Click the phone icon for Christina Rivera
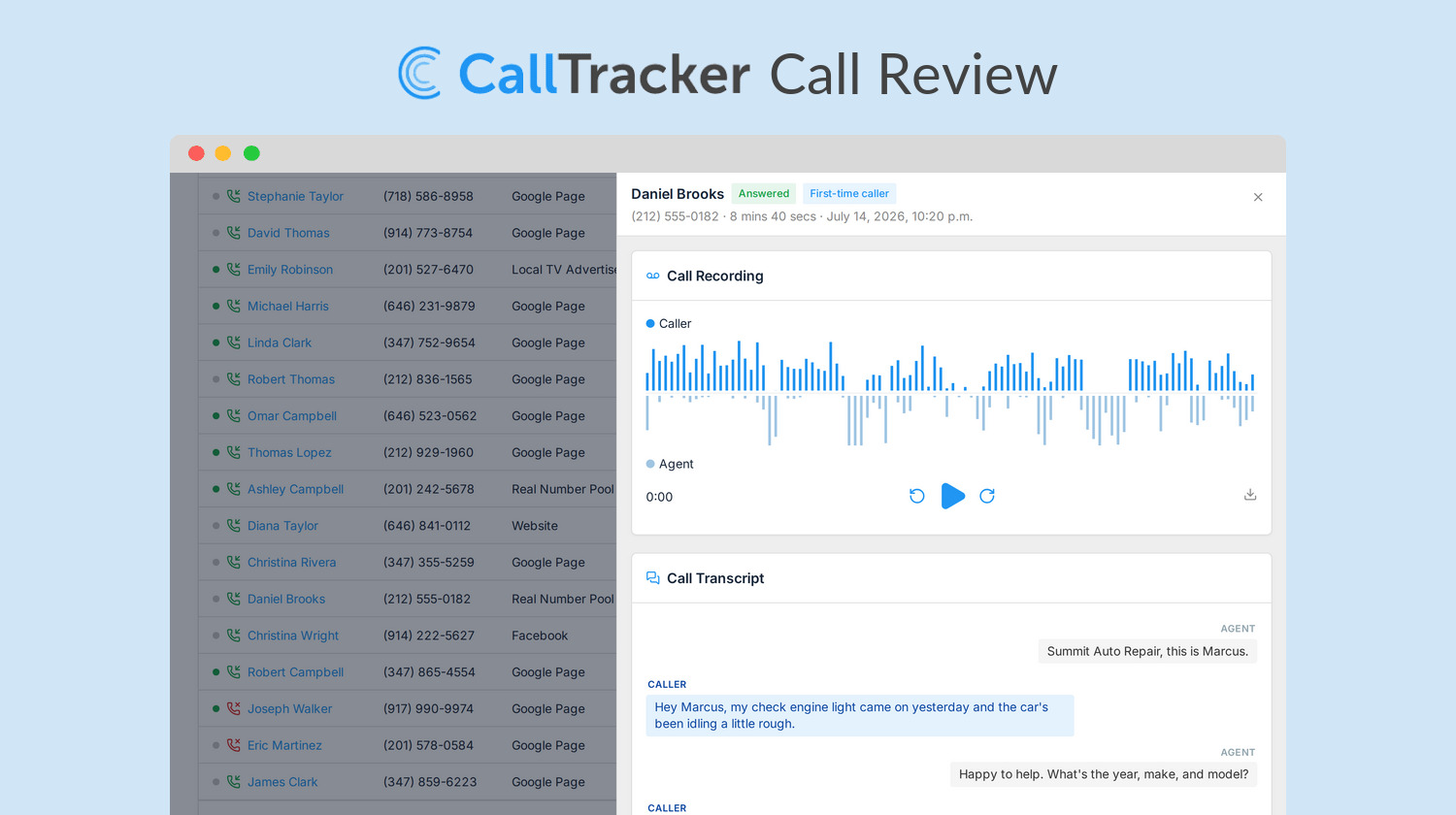1456x815 pixels. (x=234, y=562)
